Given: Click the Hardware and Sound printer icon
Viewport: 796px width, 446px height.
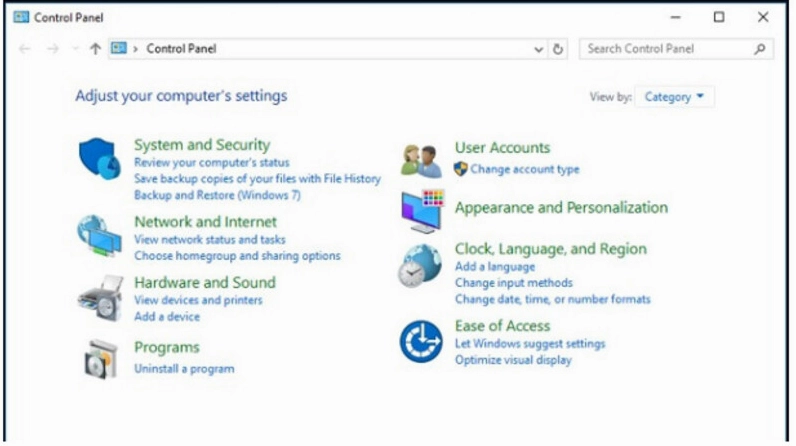Looking at the screenshot, I should pos(99,297).
